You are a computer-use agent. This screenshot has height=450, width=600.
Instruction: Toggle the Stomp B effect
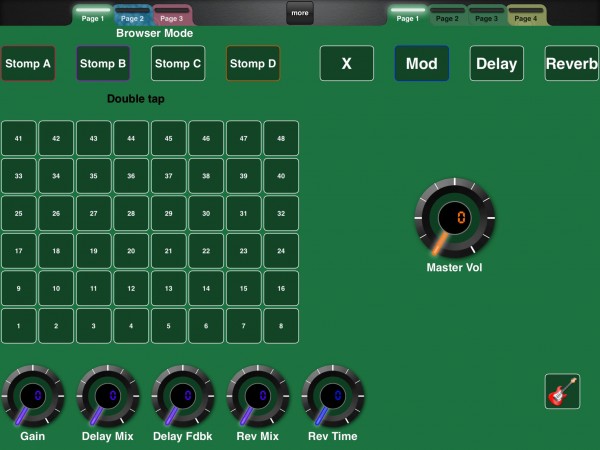click(103, 63)
